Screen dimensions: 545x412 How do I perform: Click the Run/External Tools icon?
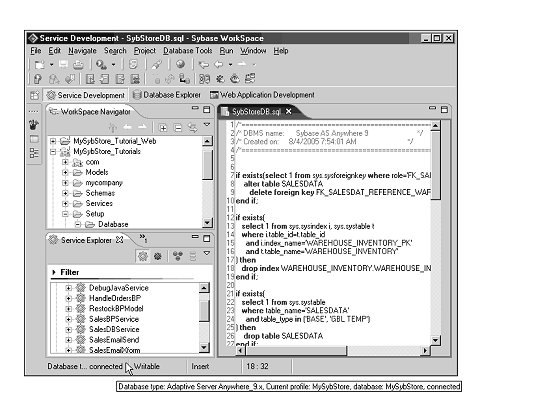(x=101, y=65)
